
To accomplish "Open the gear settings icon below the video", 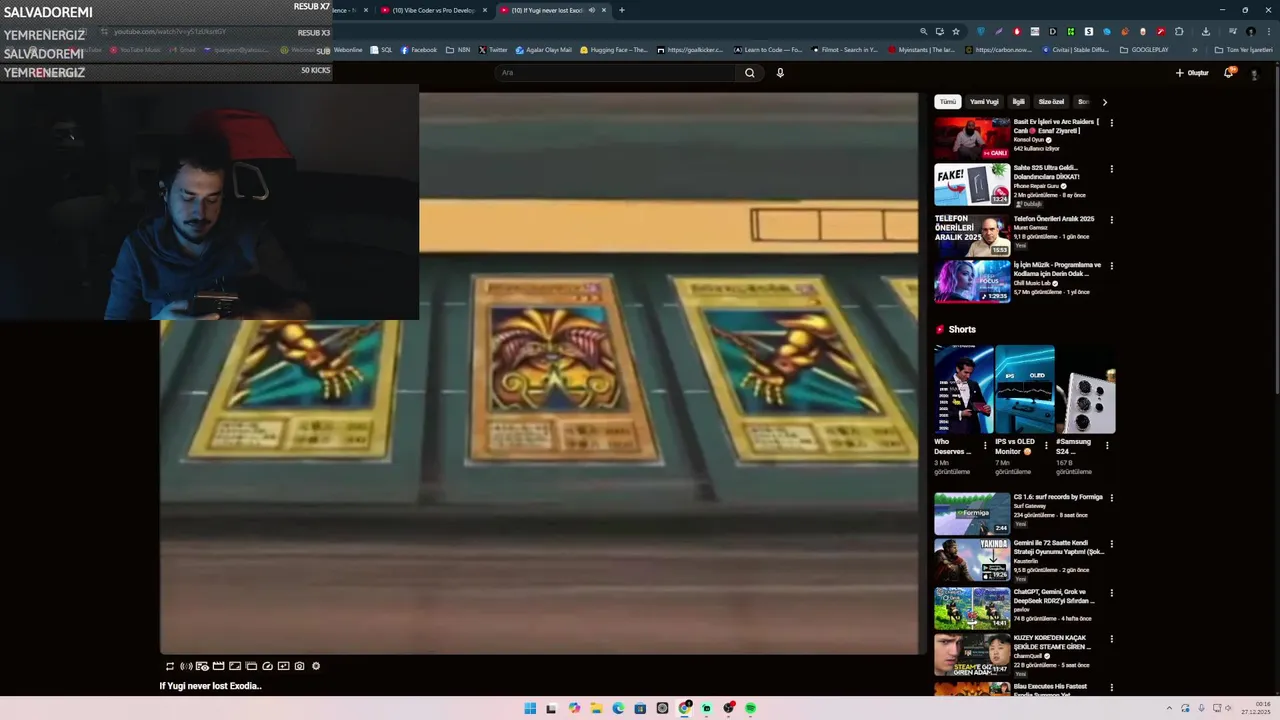I will tap(316, 666).
